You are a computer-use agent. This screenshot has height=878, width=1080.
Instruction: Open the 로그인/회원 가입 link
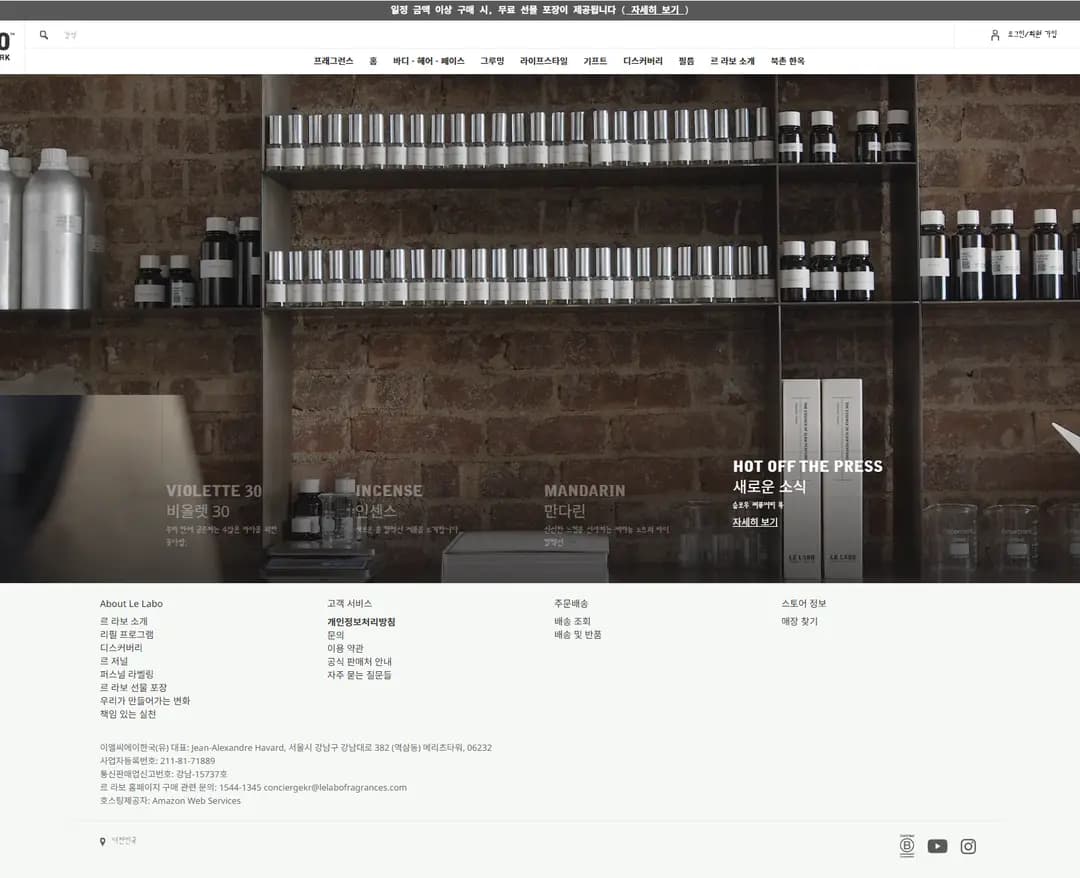pyautogui.click(x=1032, y=34)
